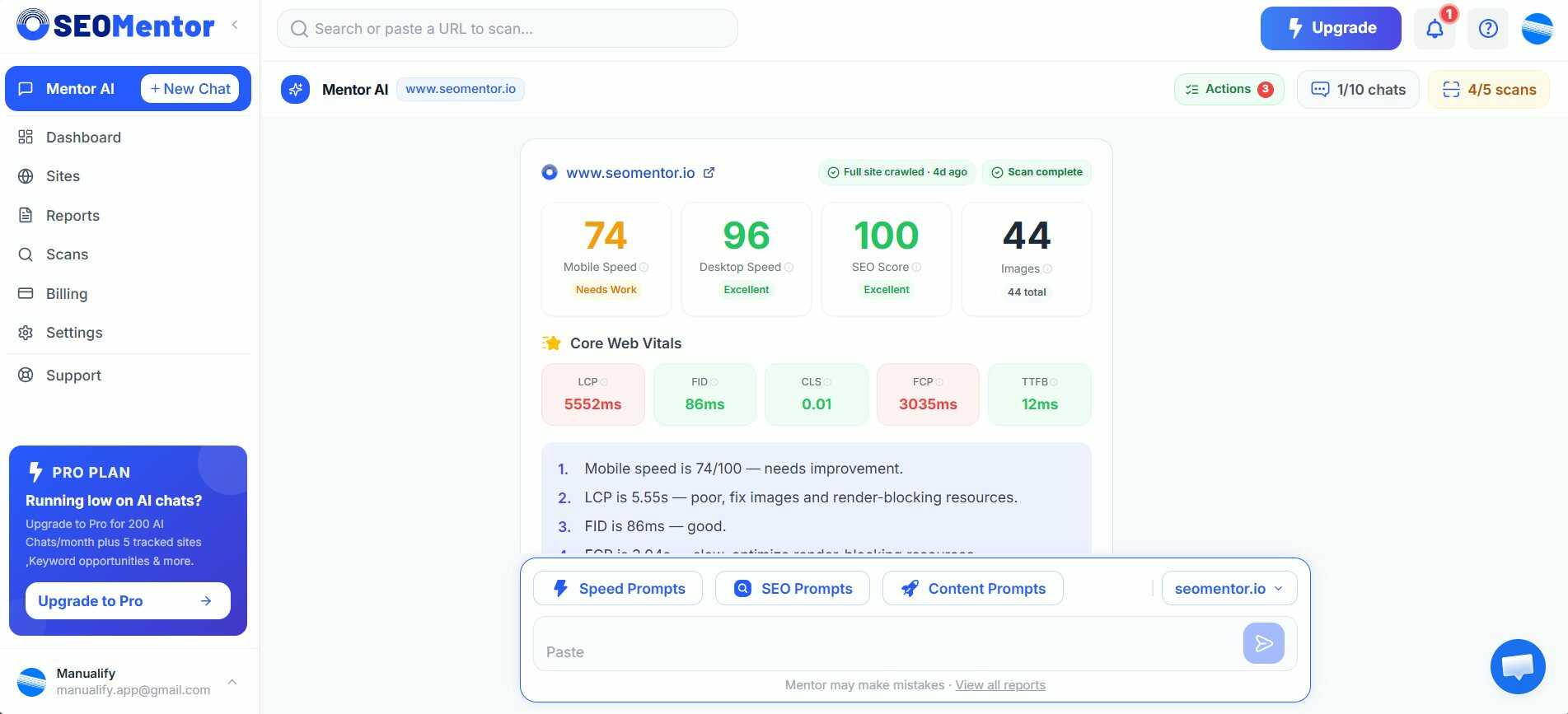Image resolution: width=1568 pixels, height=714 pixels.
Task: Click the Mentor AI sparkle icon
Action: pyautogui.click(x=295, y=89)
